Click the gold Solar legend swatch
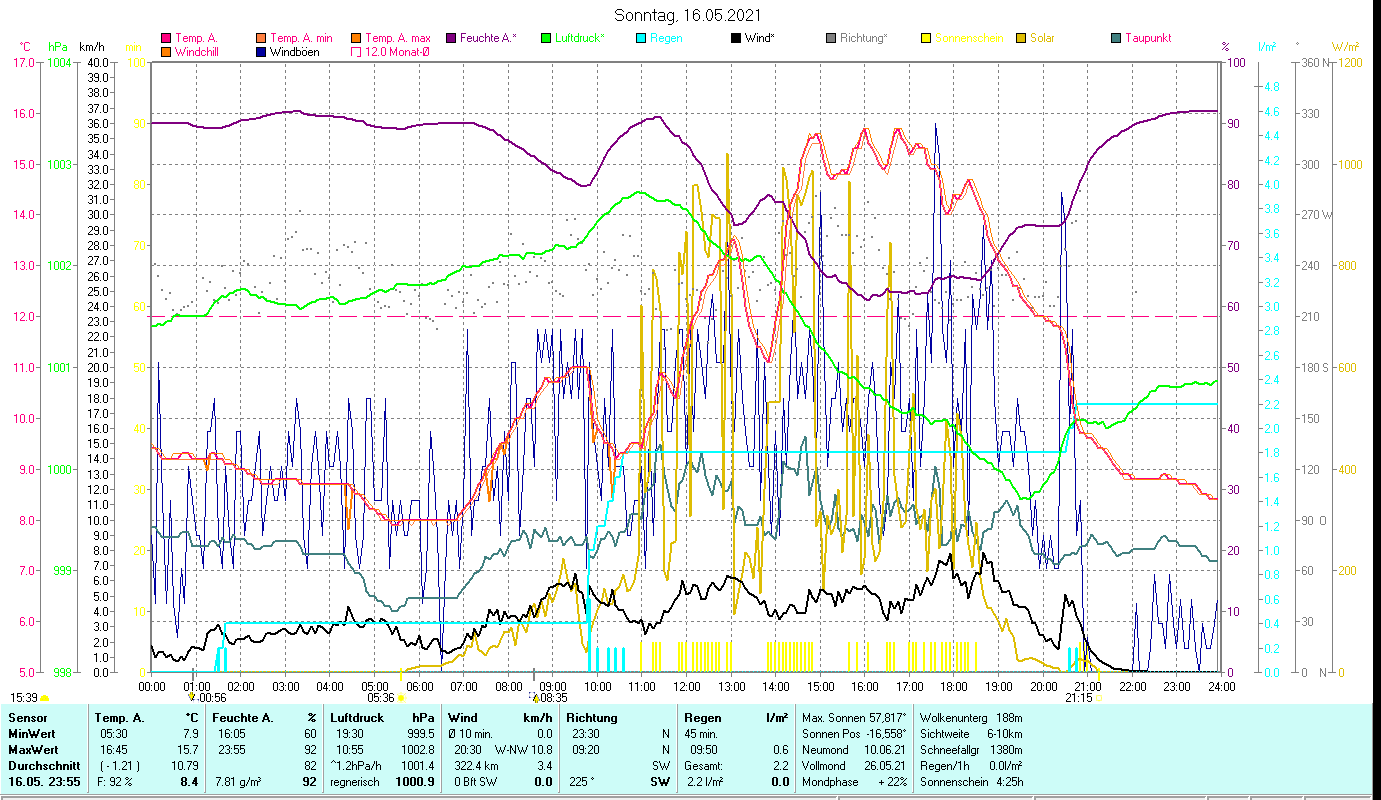This screenshot has height=800, width=1381. [x=1021, y=39]
